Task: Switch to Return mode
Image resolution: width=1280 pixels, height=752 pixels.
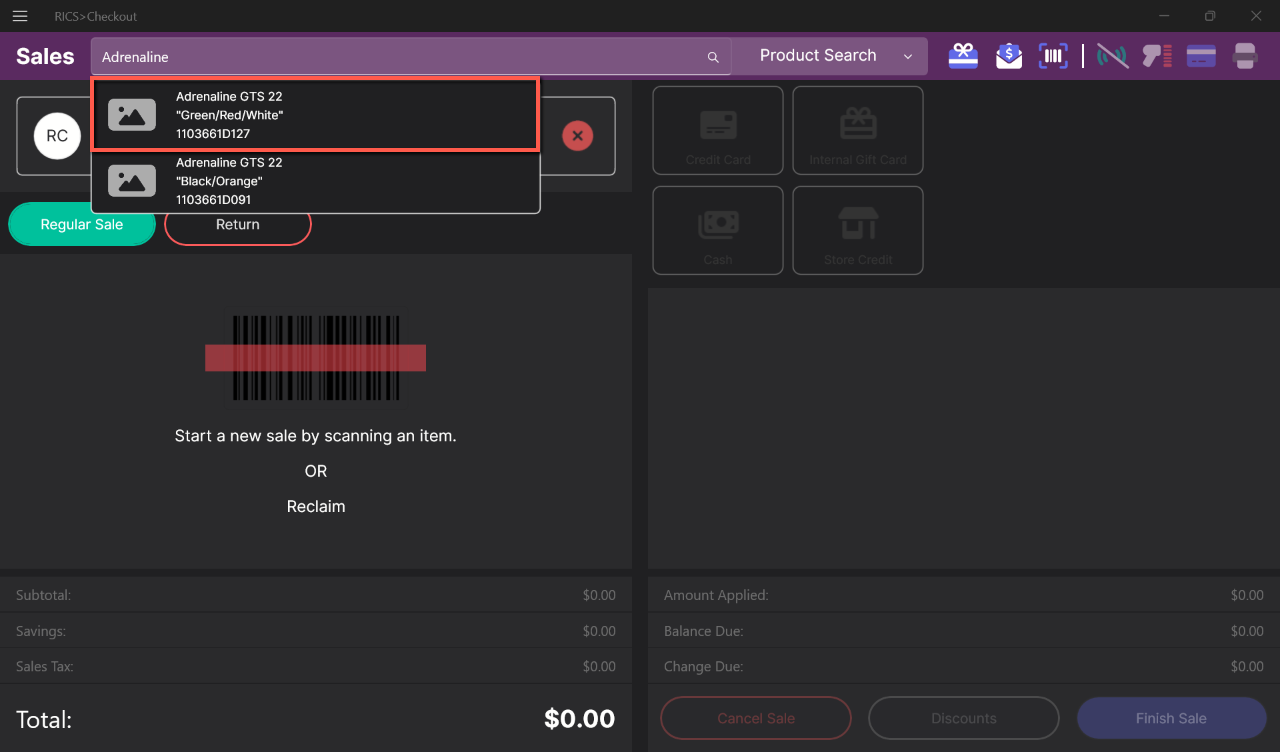Action: coord(238,225)
